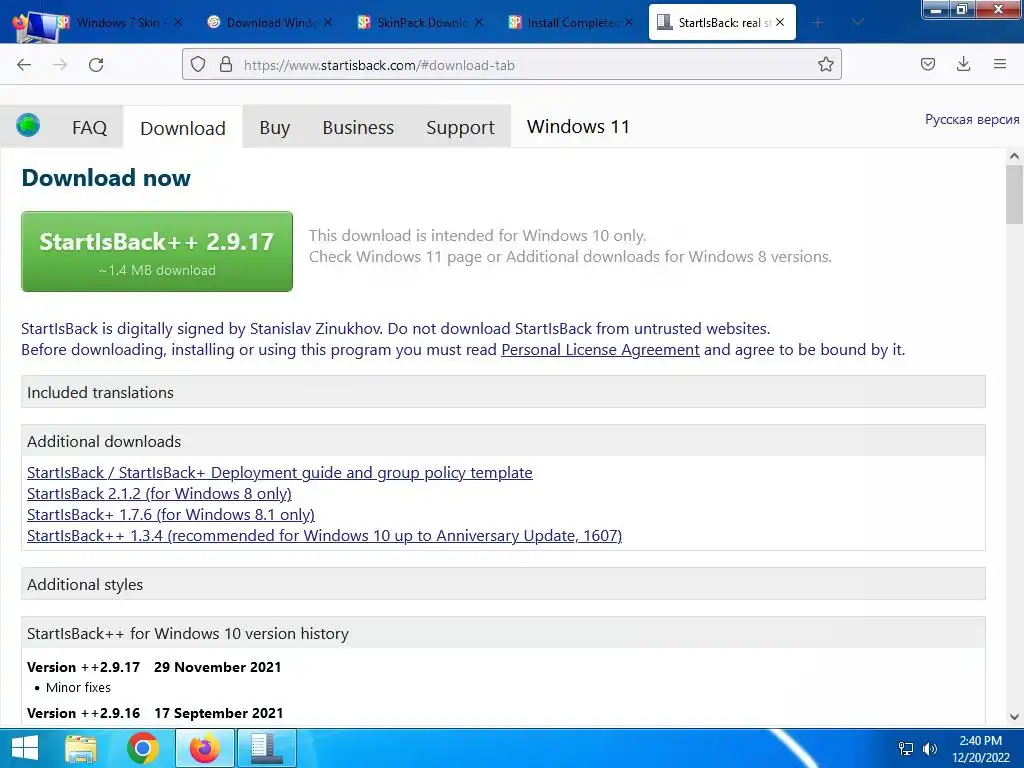The height and width of the screenshot is (768, 1024).
Task: Click the page scrollbar up arrow
Action: click(1014, 156)
